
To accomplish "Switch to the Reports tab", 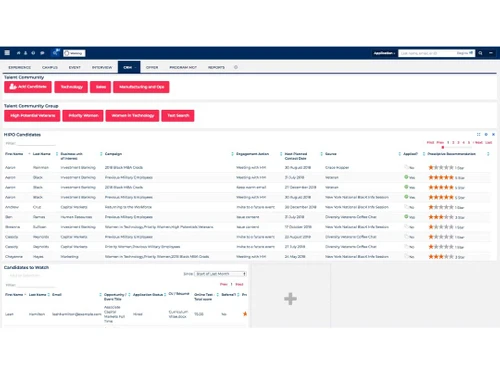I will pos(216,67).
